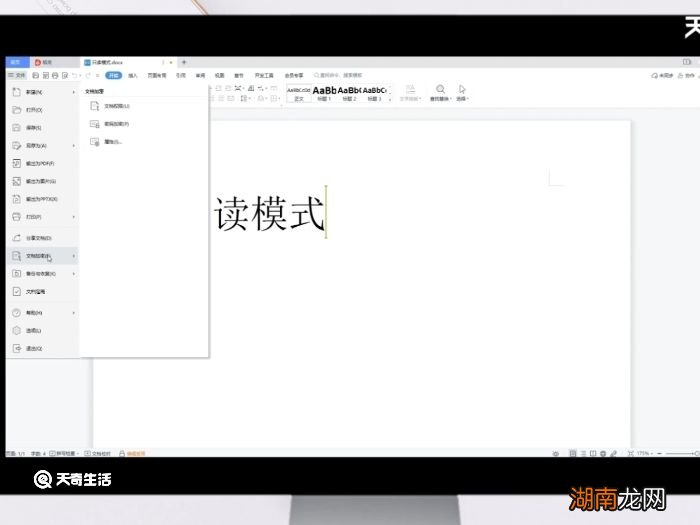The image size is (700, 525).
Task: Expand the Help submenu arrow
Action: click(x=74, y=313)
